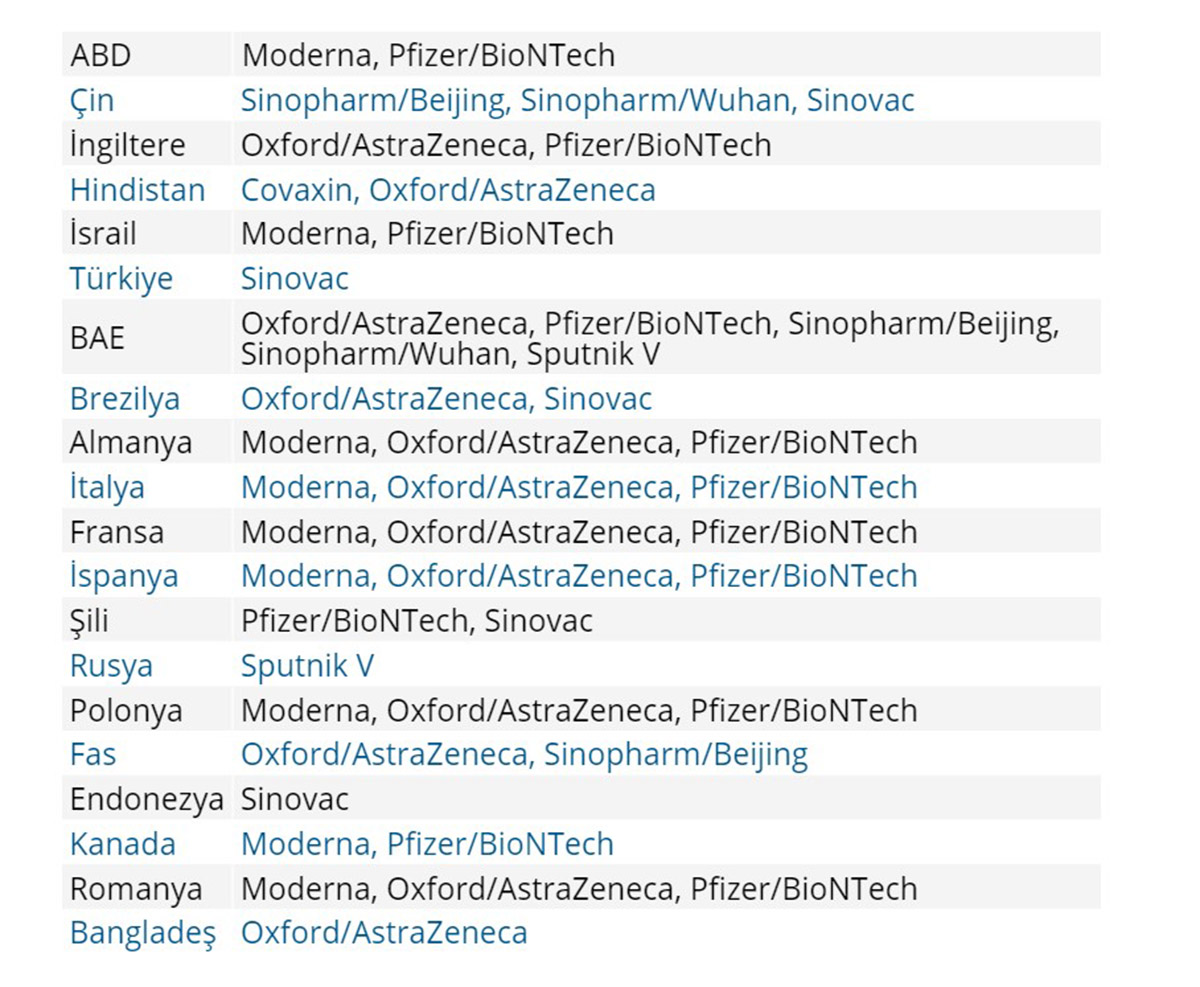The width and height of the screenshot is (1200, 987).
Task: Select the Romanya country cell
Action: (x=136, y=888)
